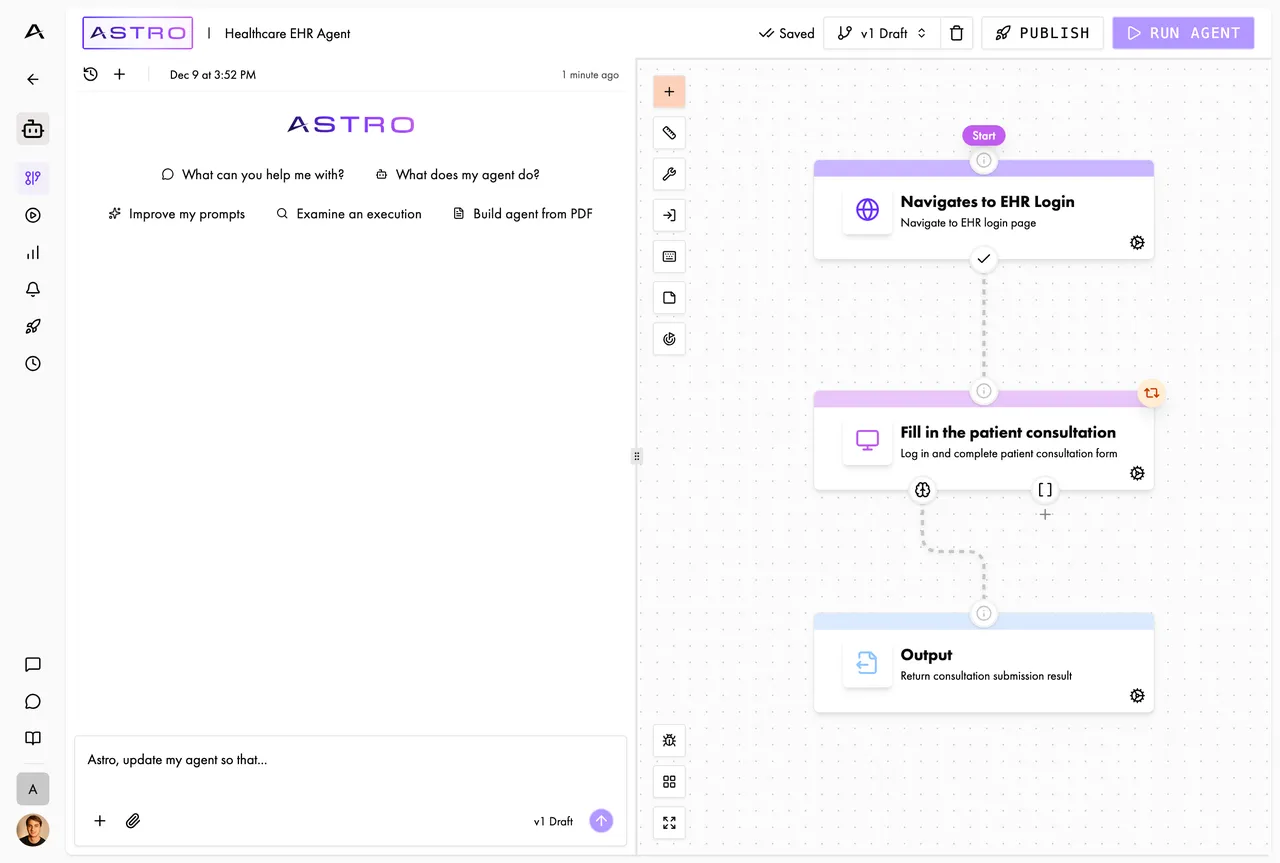Select the keyboard tool in canvas toolbar
The height and width of the screenshot is (863, 1280).
[669, 256]
